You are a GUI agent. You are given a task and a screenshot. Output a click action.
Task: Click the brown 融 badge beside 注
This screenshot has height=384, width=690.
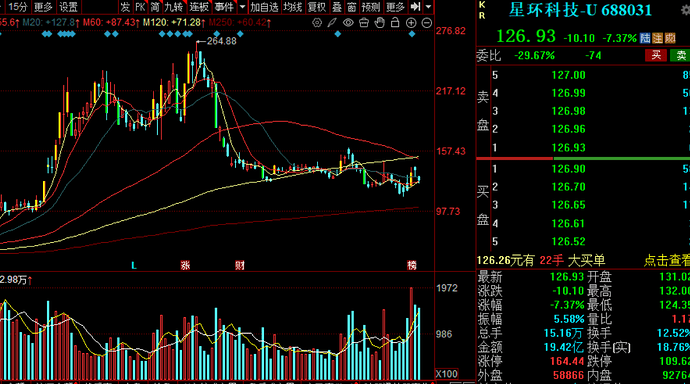(x=670, y=38)
